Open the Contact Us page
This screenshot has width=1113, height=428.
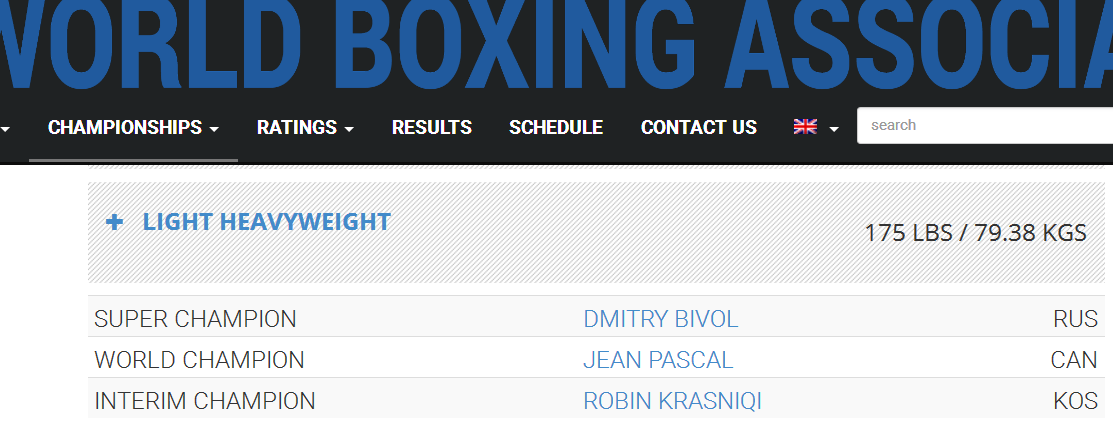click(x=698, y=127)
